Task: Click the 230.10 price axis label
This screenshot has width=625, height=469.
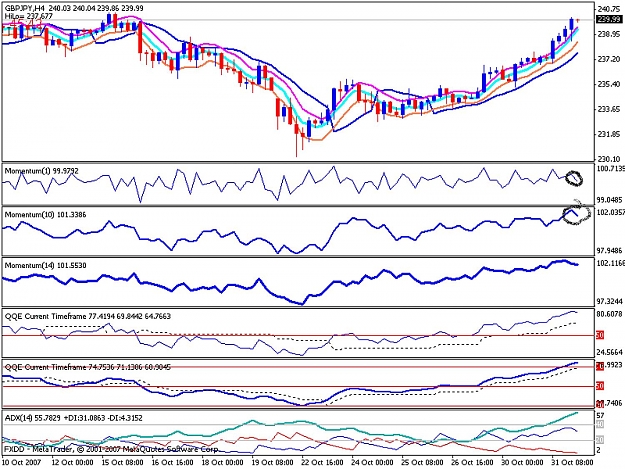Action: pyautogui.click(x=609, y=159)
